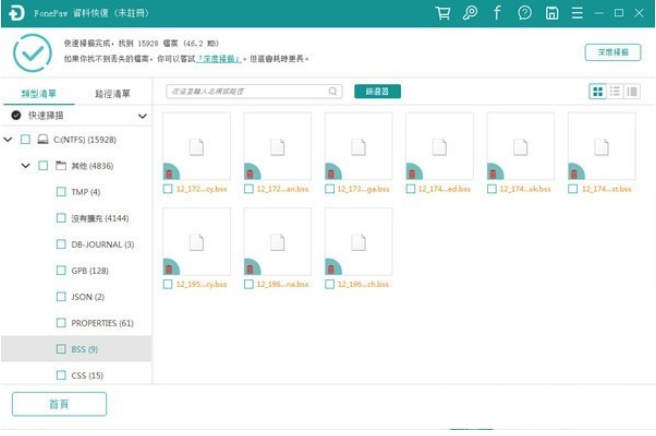
Task: Select the JSON (2) label
Action: pos(88,297)
